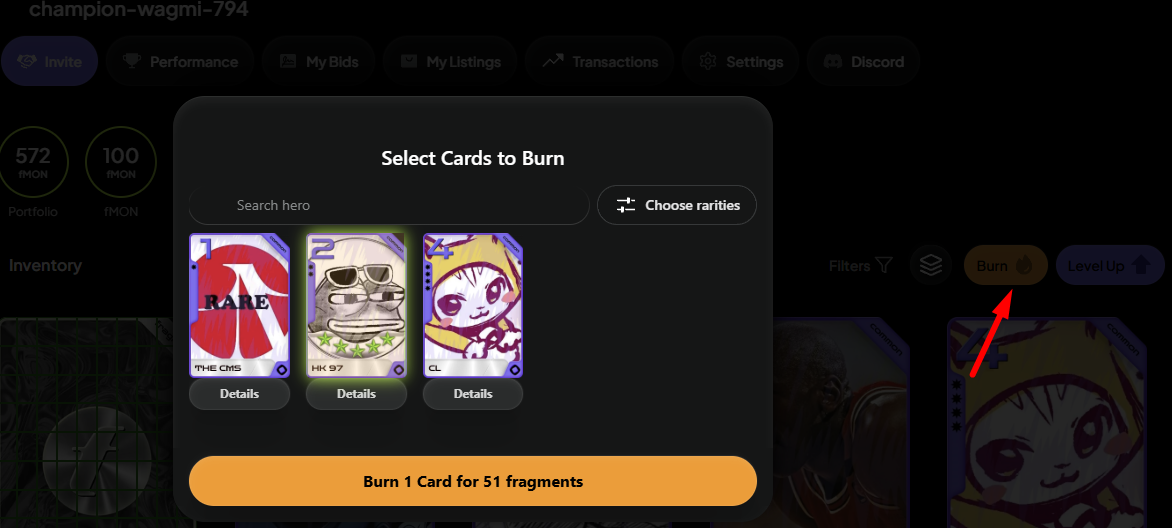Click the My Listings envelope icon
This screenshot has height=528, width=1172.
click(408, 62)
